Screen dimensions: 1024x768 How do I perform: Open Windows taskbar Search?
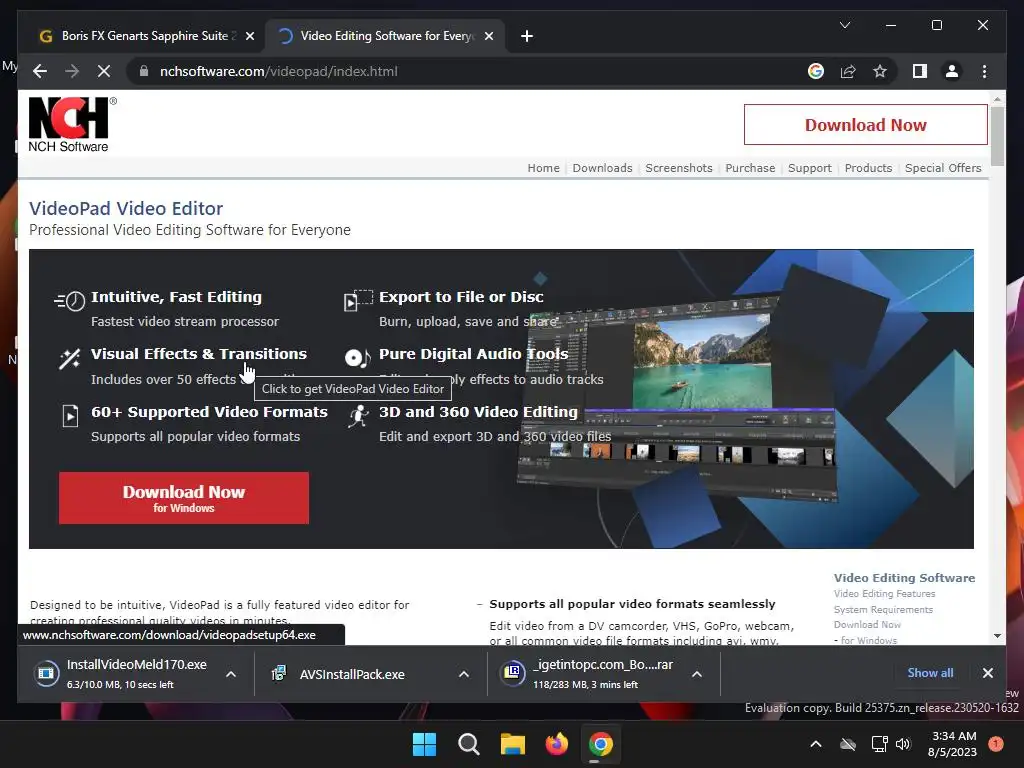(468, 744)
